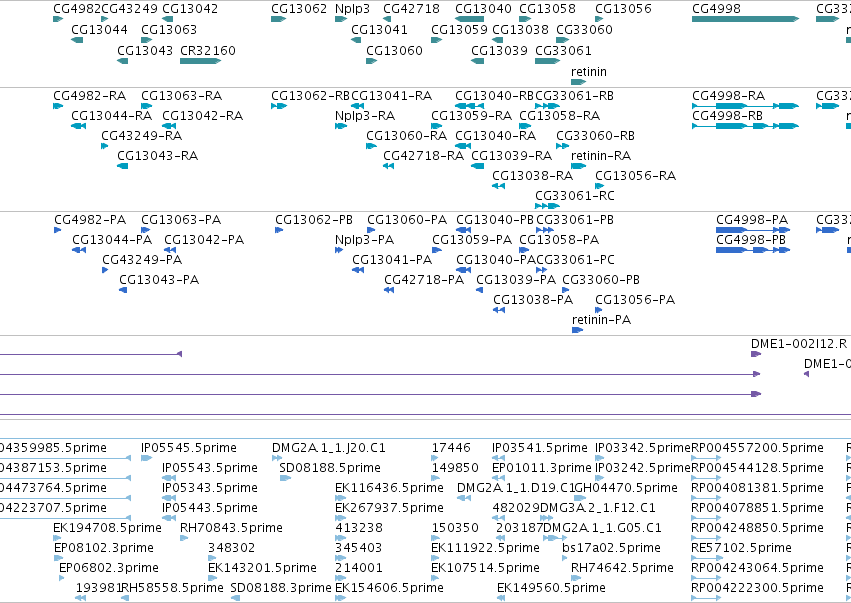This screenshot has width=851, height=603.
Task: Select the 413238 feature label
Action: (x=359, y=528)
